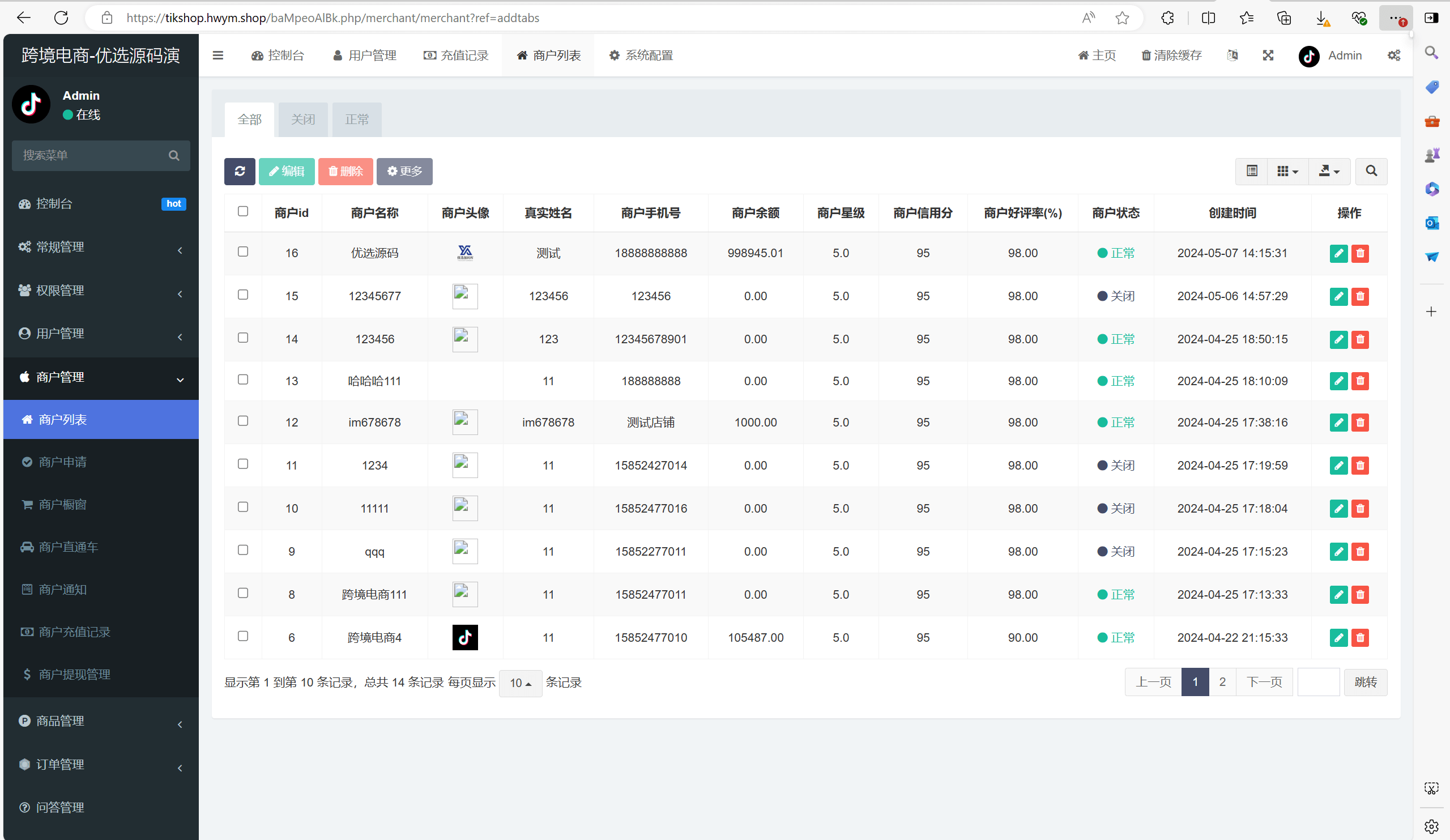Click the red delete icon for merchant 16
The width and height of the screenshot is (1450, 840).
(1360, 253)
